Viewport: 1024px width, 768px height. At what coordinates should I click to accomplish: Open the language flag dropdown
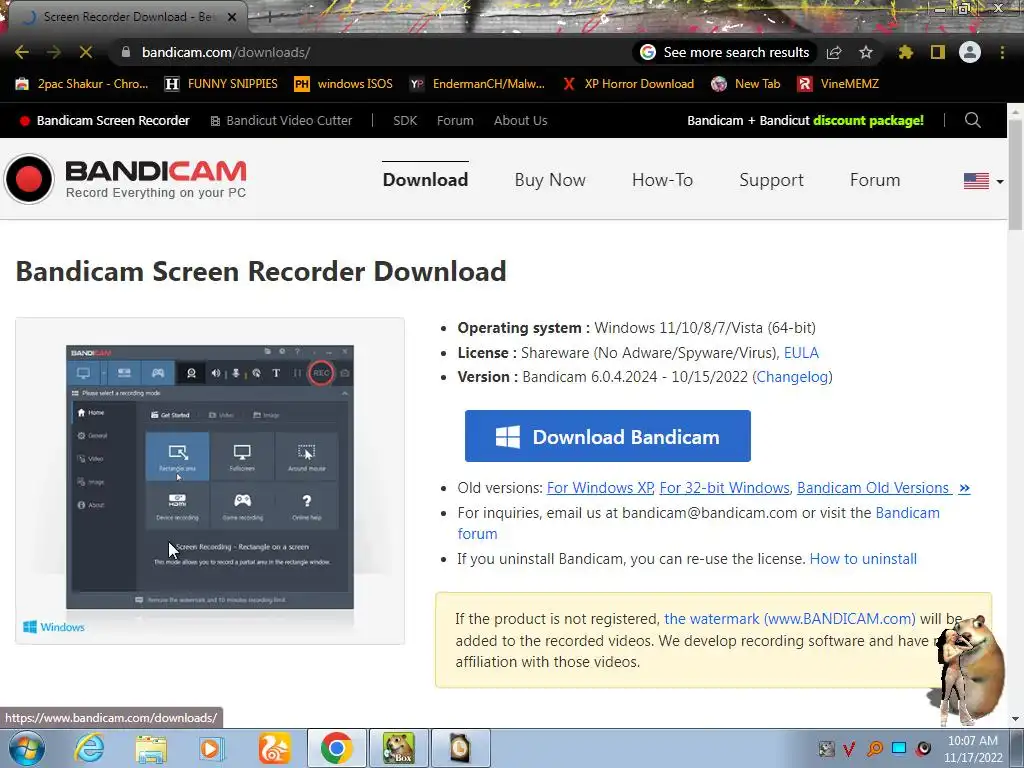[x=983, y=181]
